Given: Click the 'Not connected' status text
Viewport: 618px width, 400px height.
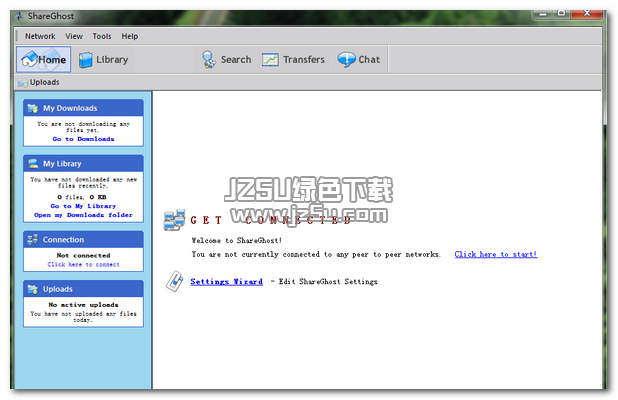Looking at the screenshot, I should coord(83,255).
